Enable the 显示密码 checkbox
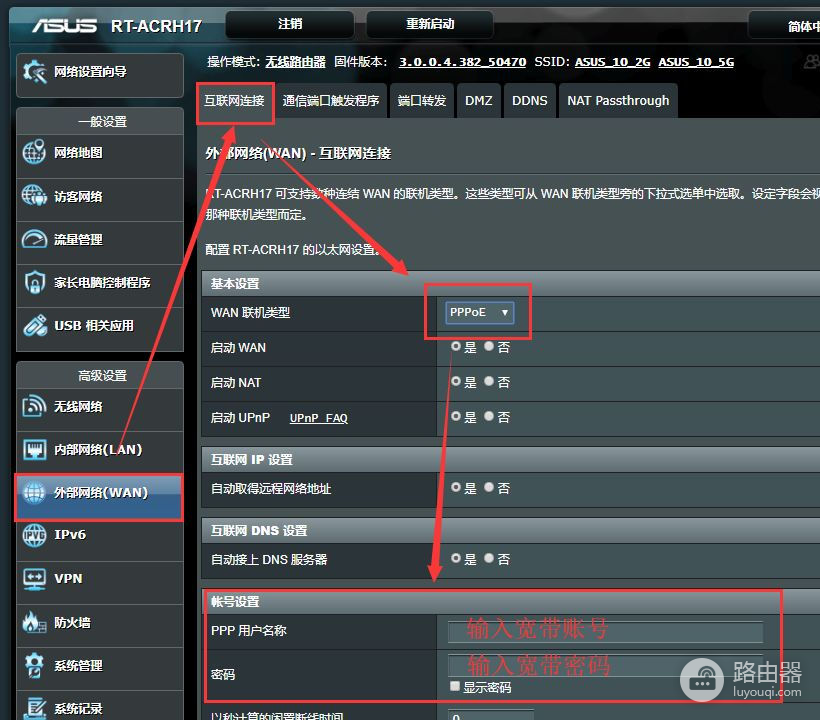 (454, 686)
